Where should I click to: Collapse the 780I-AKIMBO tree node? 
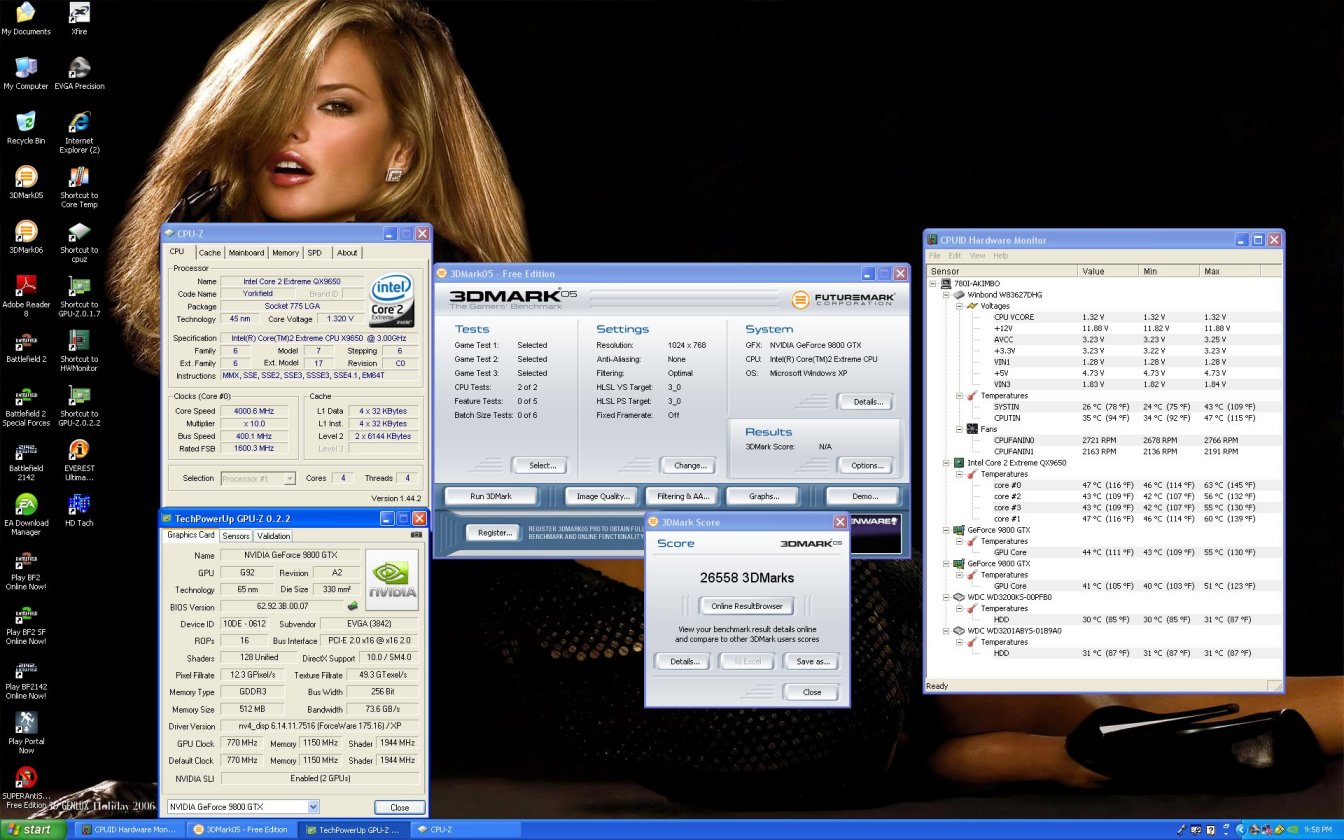coord(933,284)
